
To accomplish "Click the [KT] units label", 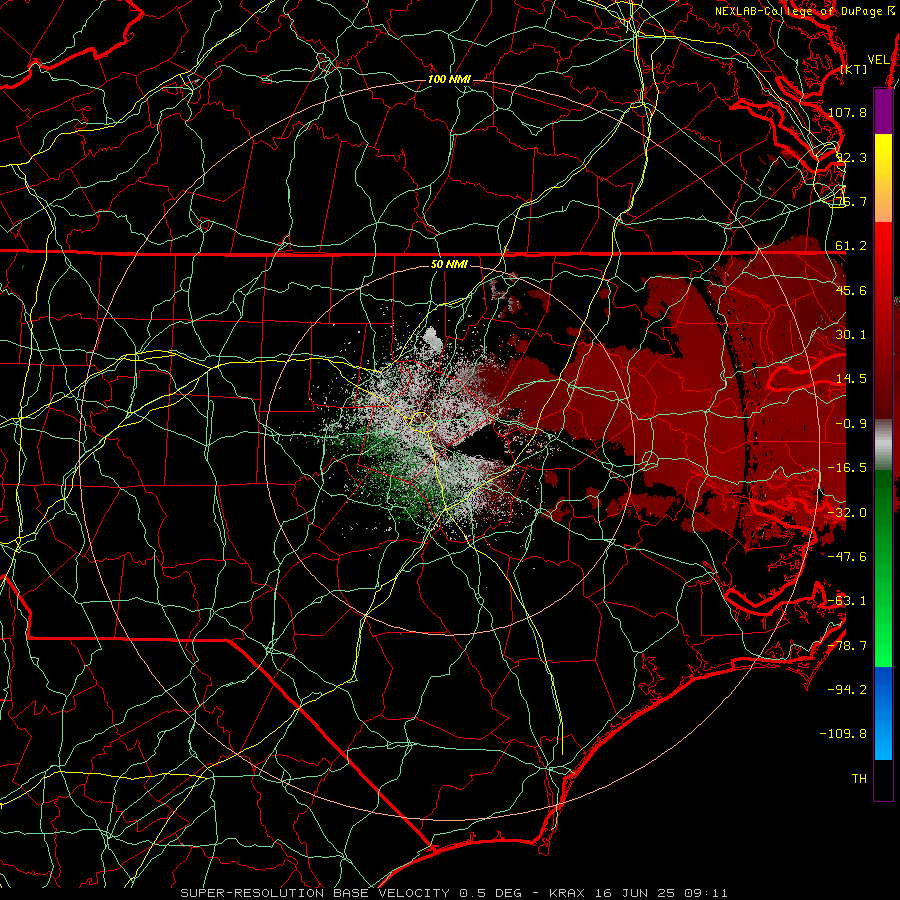I will (x=854, y=69).
